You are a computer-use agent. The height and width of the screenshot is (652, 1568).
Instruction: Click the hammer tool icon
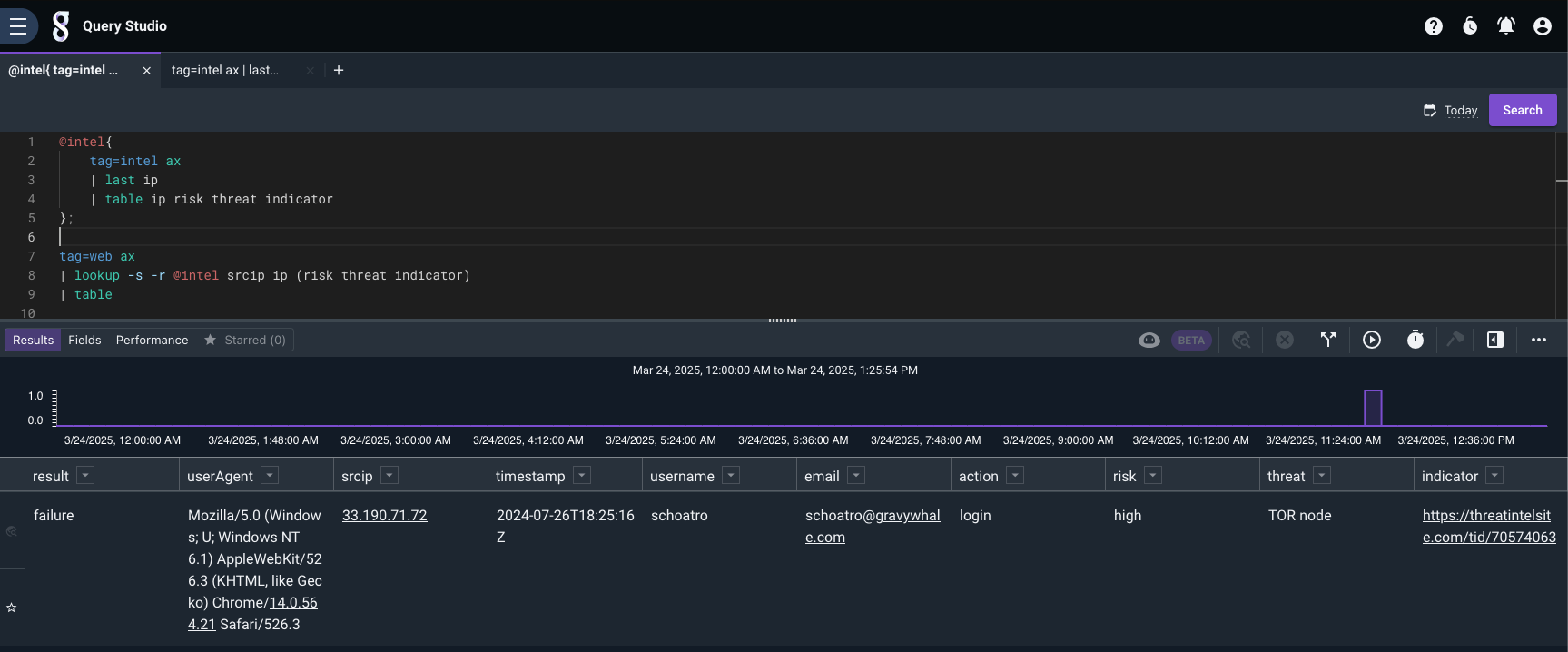(1455, 340)
